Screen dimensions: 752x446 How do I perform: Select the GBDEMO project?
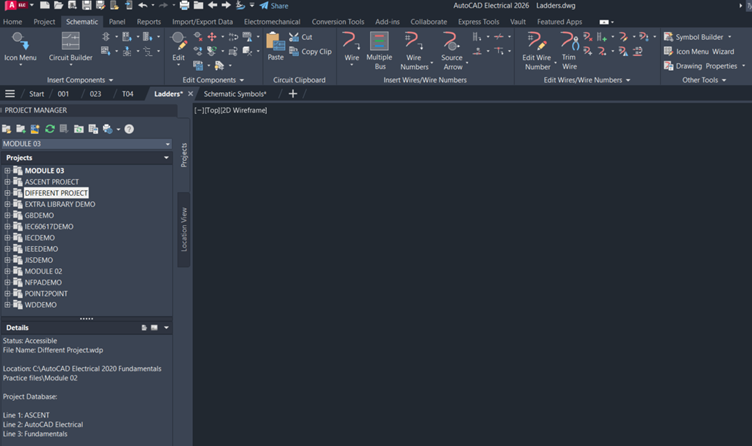tap(39, 215)
